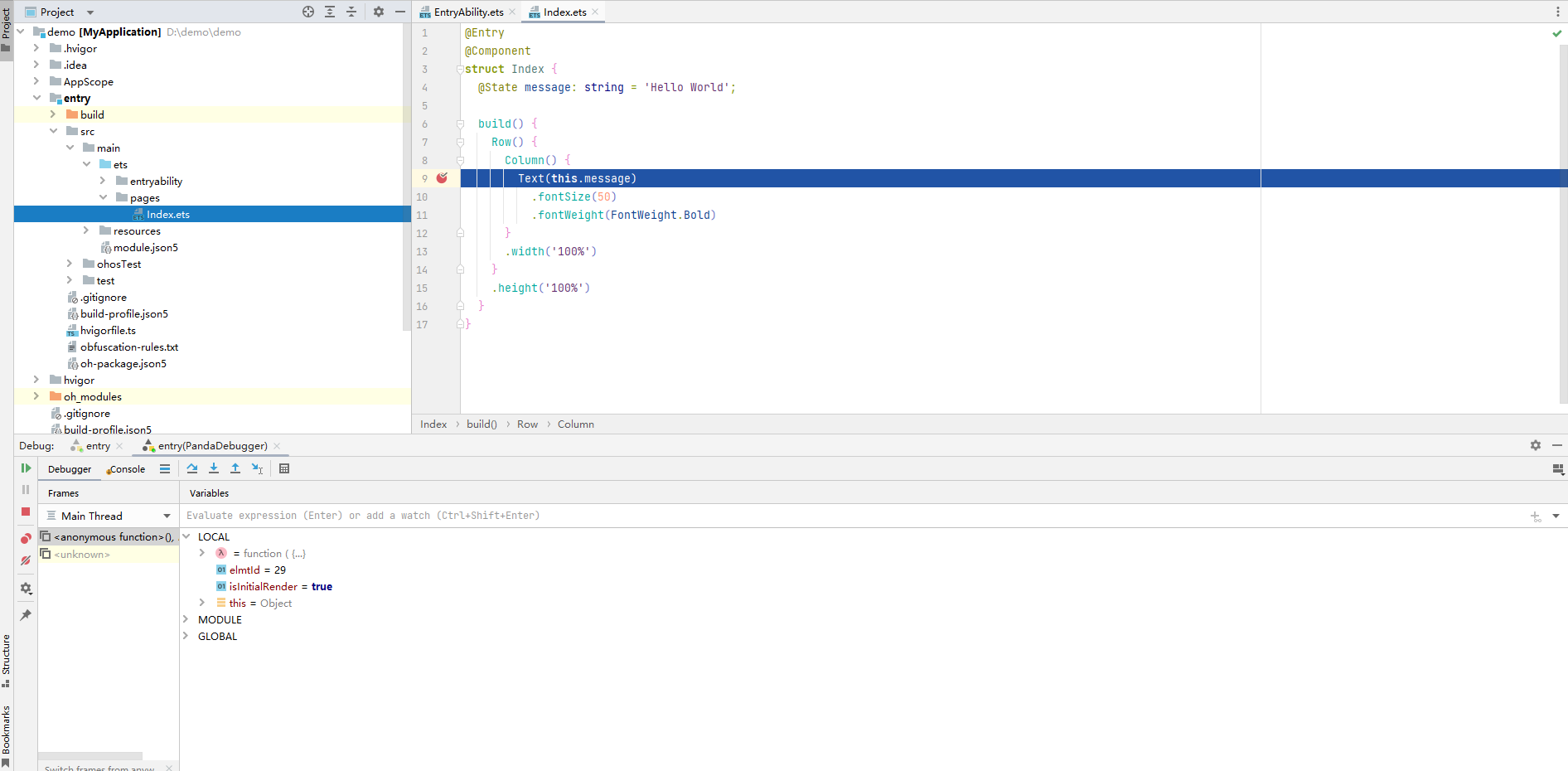This screenshot has width=1568, height=771.
Task: Close EntryAbility.ets editor tab
Action: (512, 12)
